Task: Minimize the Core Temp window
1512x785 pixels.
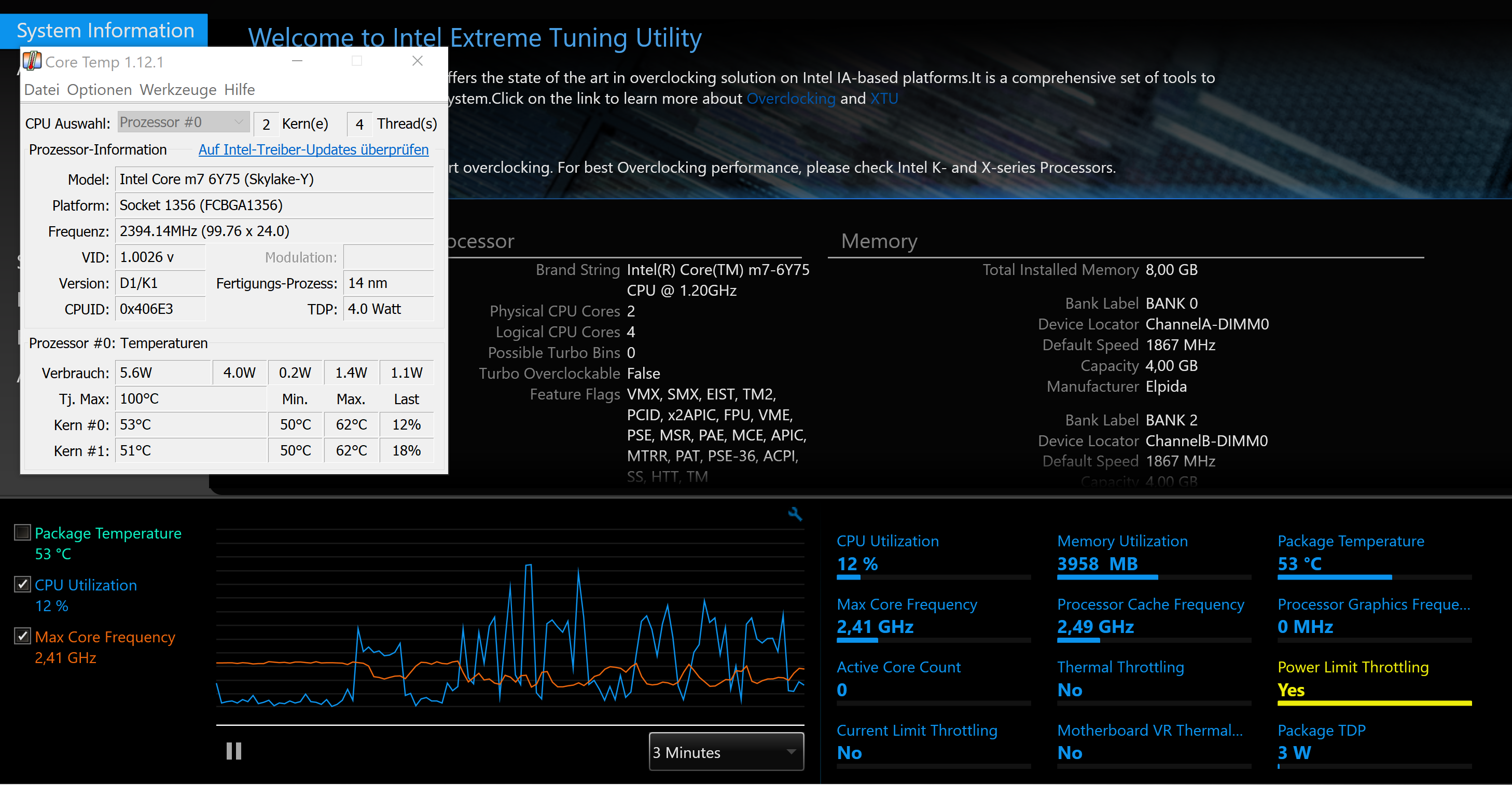Action: click(298, 61)
